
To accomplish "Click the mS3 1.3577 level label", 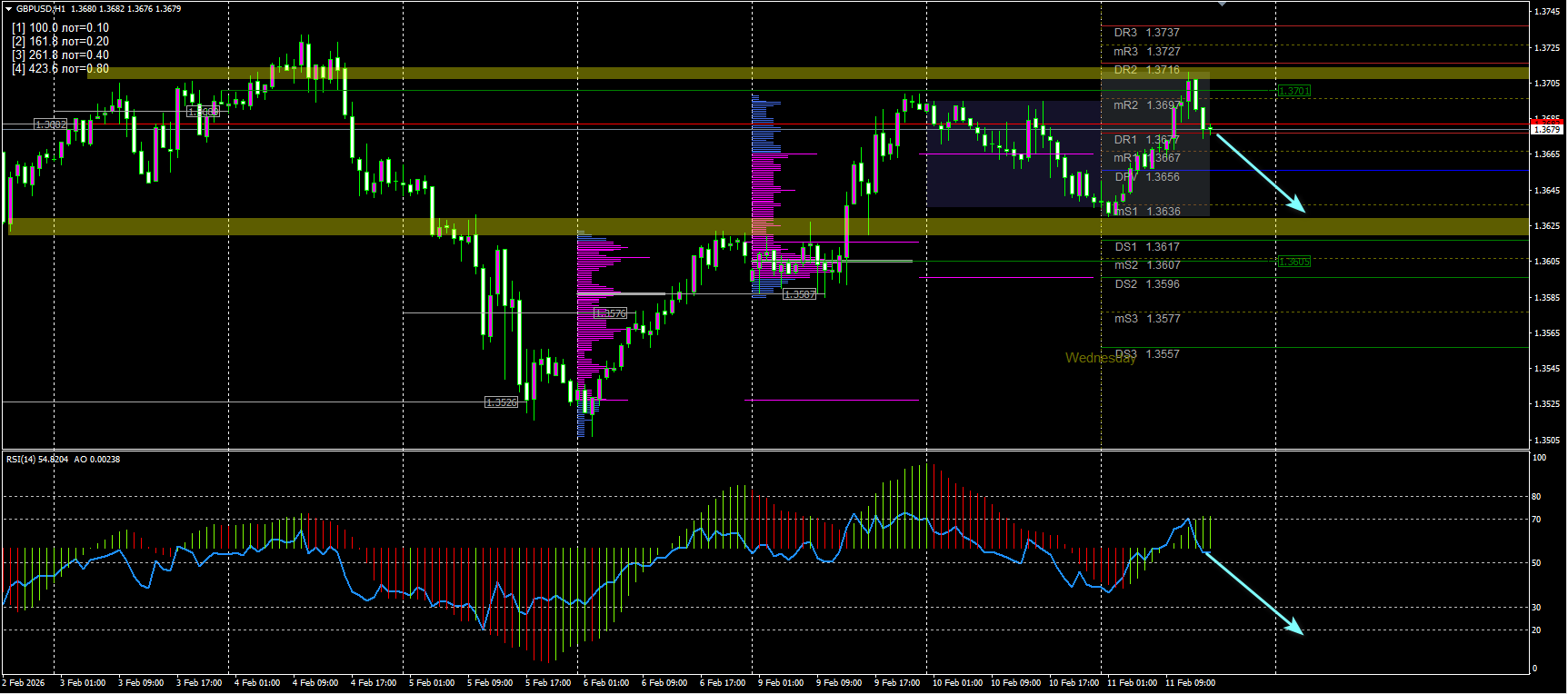I will point(1148,319).
